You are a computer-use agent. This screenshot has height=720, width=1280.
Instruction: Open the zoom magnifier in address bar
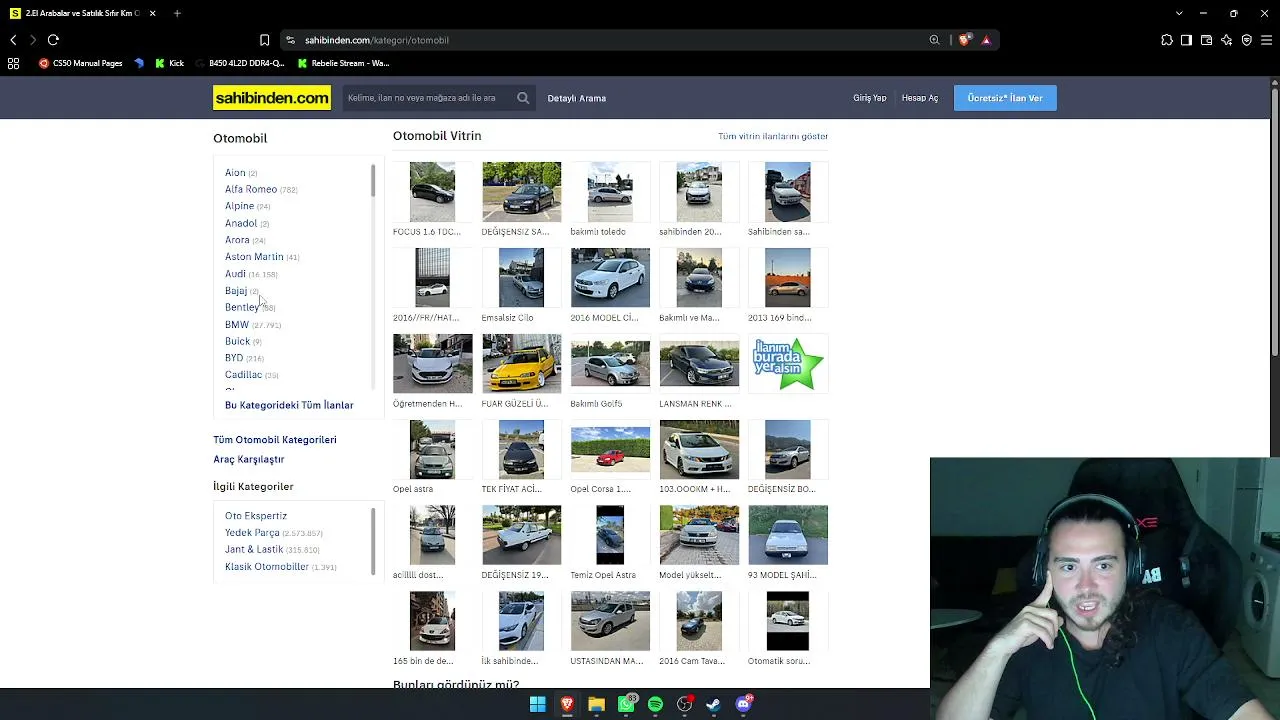934,40
